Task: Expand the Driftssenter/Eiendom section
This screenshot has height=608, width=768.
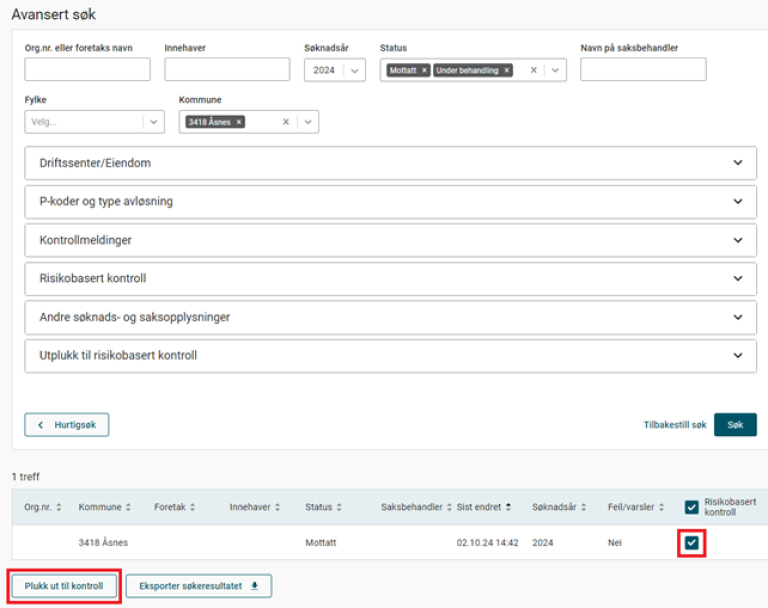Action: coord(738,163)
